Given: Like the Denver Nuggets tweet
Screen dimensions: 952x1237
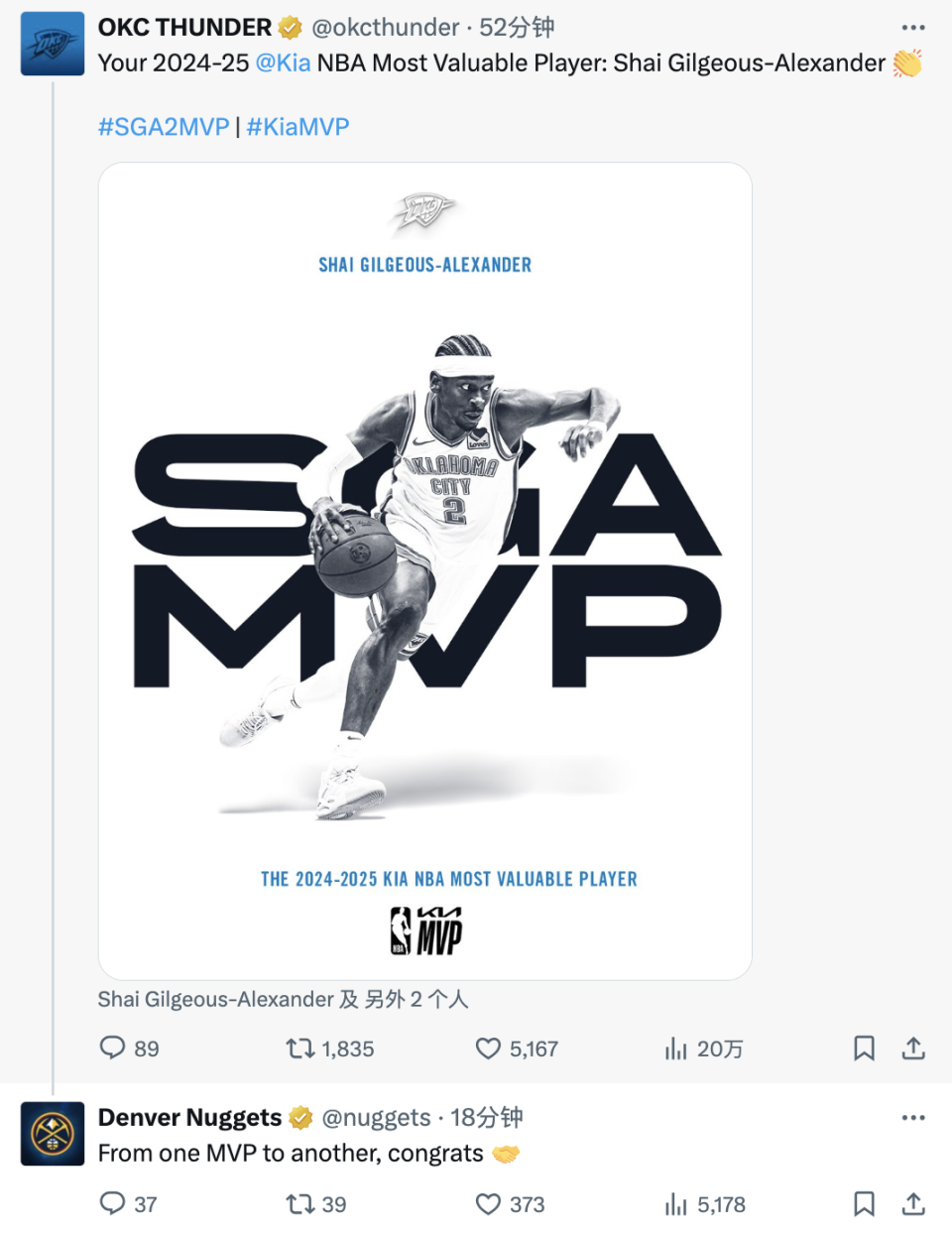Looking at the screenshot, I should (x=510, y=1204).
